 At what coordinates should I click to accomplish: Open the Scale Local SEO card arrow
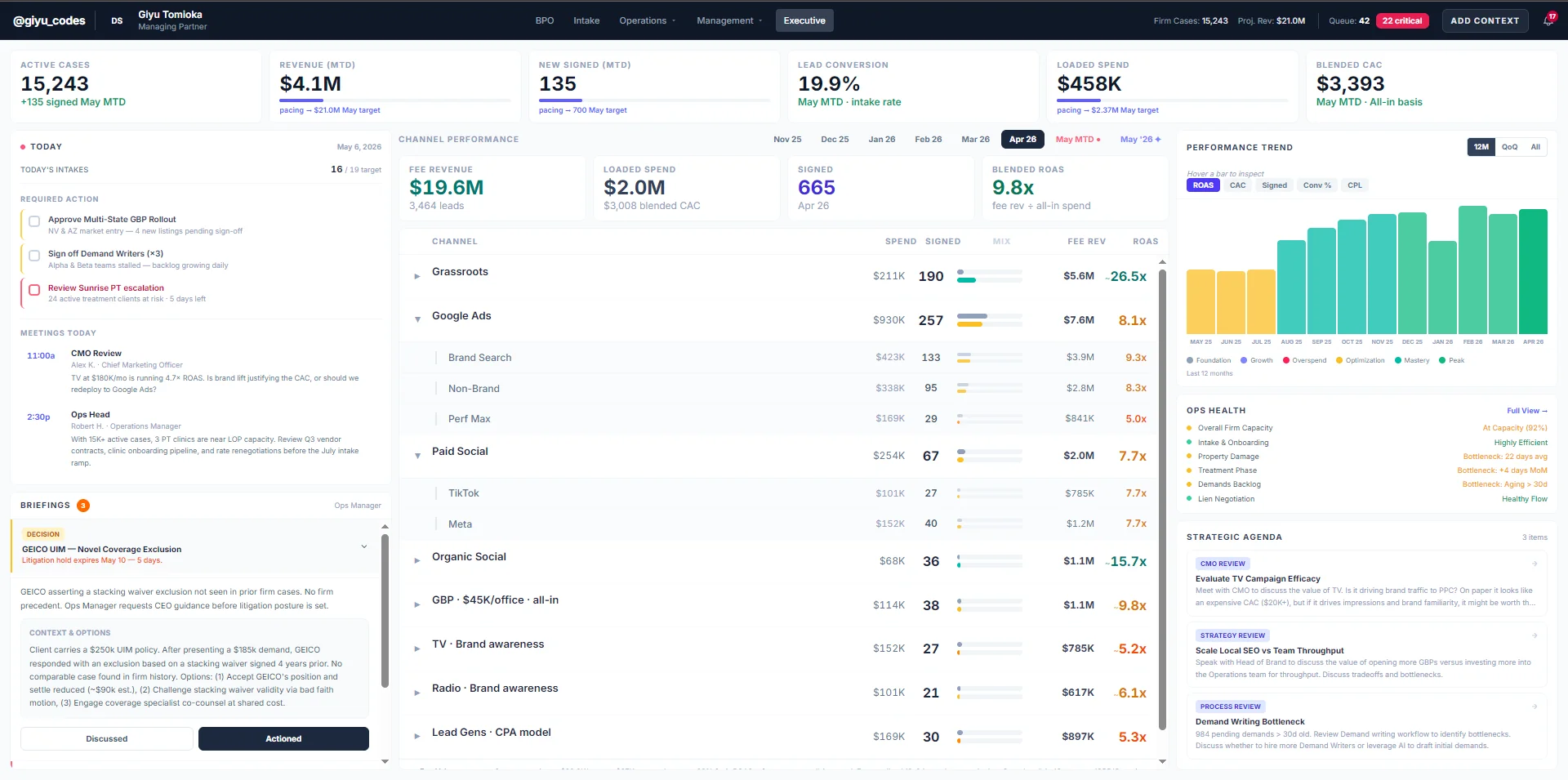click(1535, 635)
